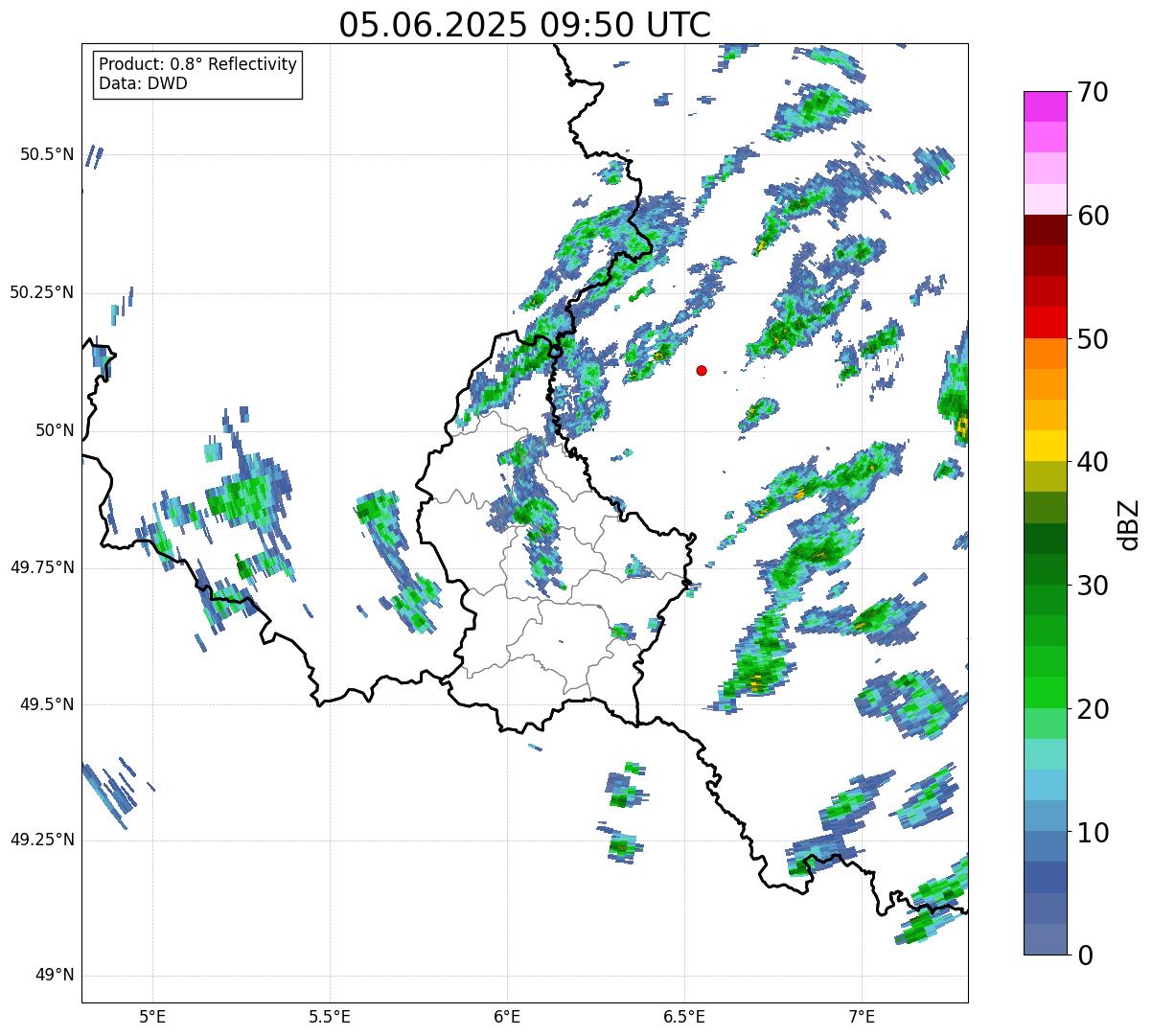Click the red location marker dot
The image size is (1152, 1036).
click(x=702, y=370)
